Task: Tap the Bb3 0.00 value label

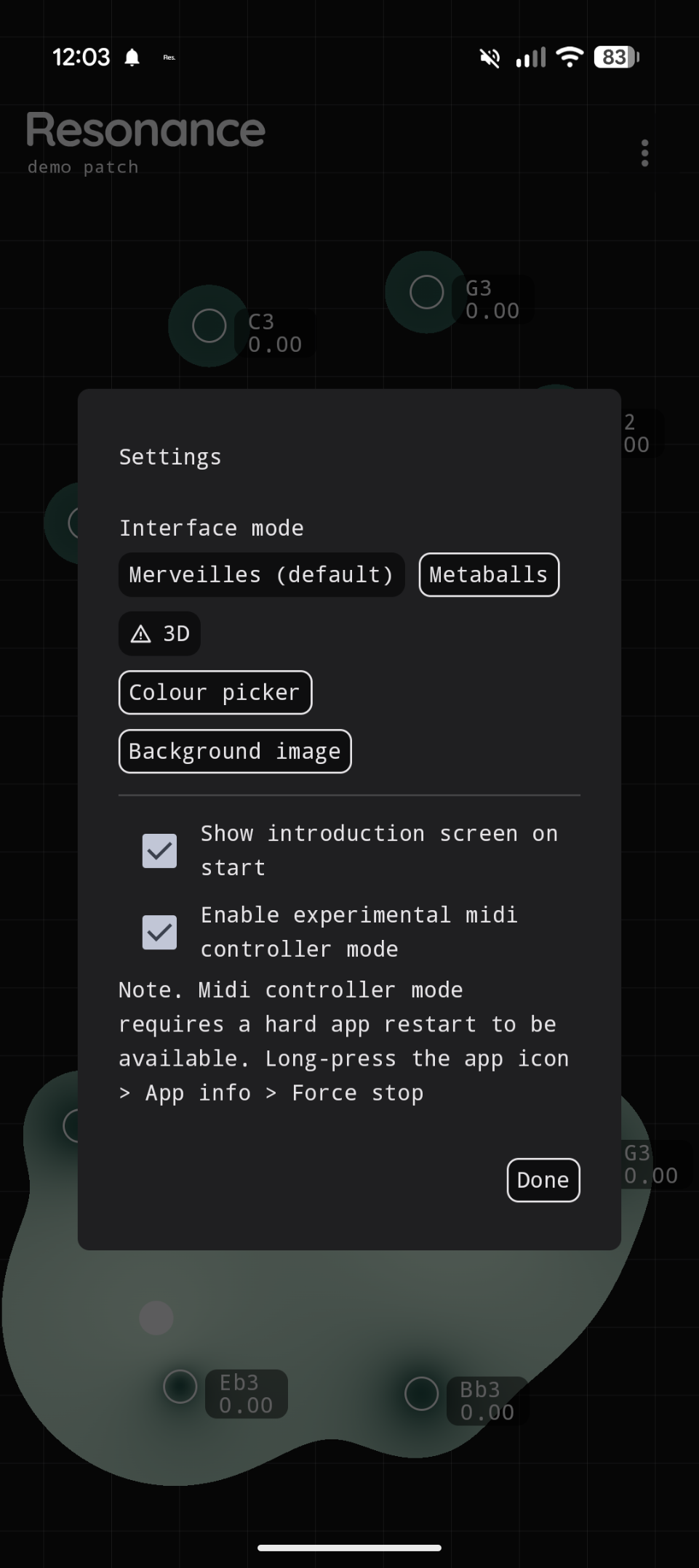Action: tap(487, 1401)
